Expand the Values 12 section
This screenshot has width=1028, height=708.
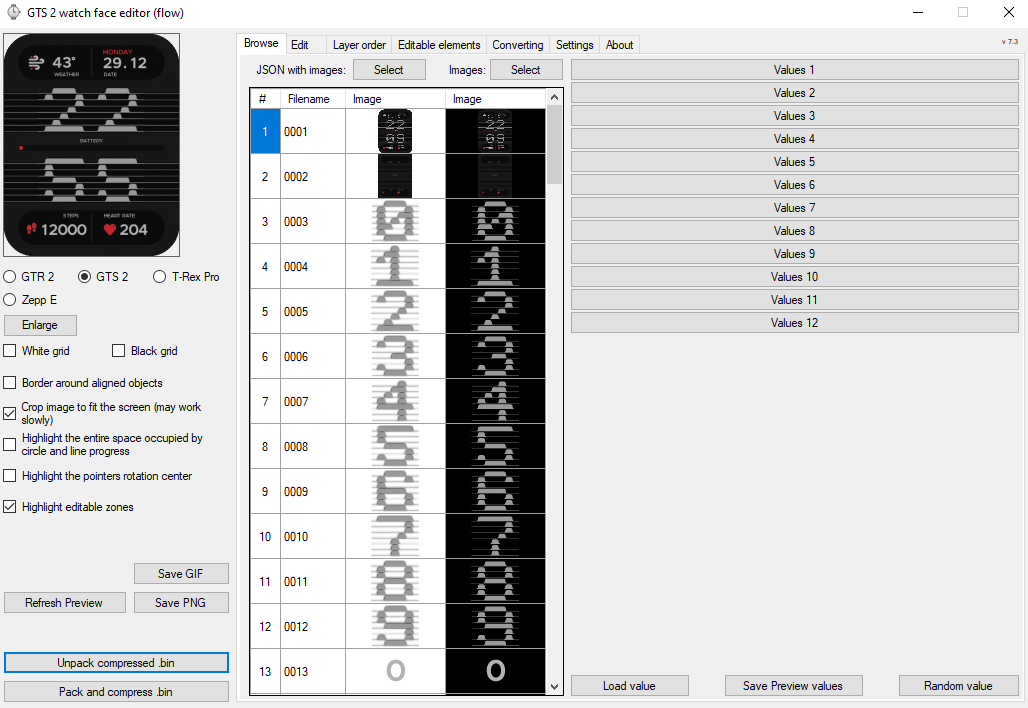pyautogui.click(x=795, y=322)
